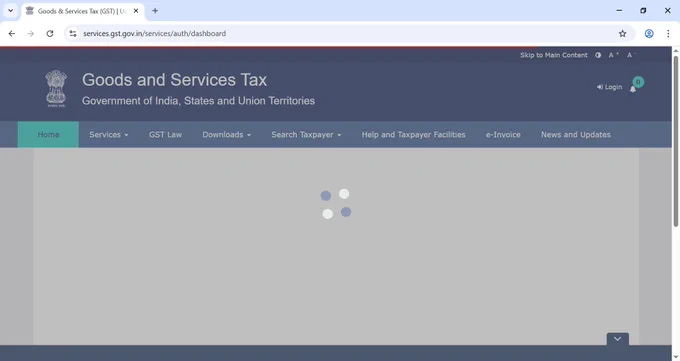Open the notification bell icon
The image size is (680, 361).
click(x=633, y=89)
